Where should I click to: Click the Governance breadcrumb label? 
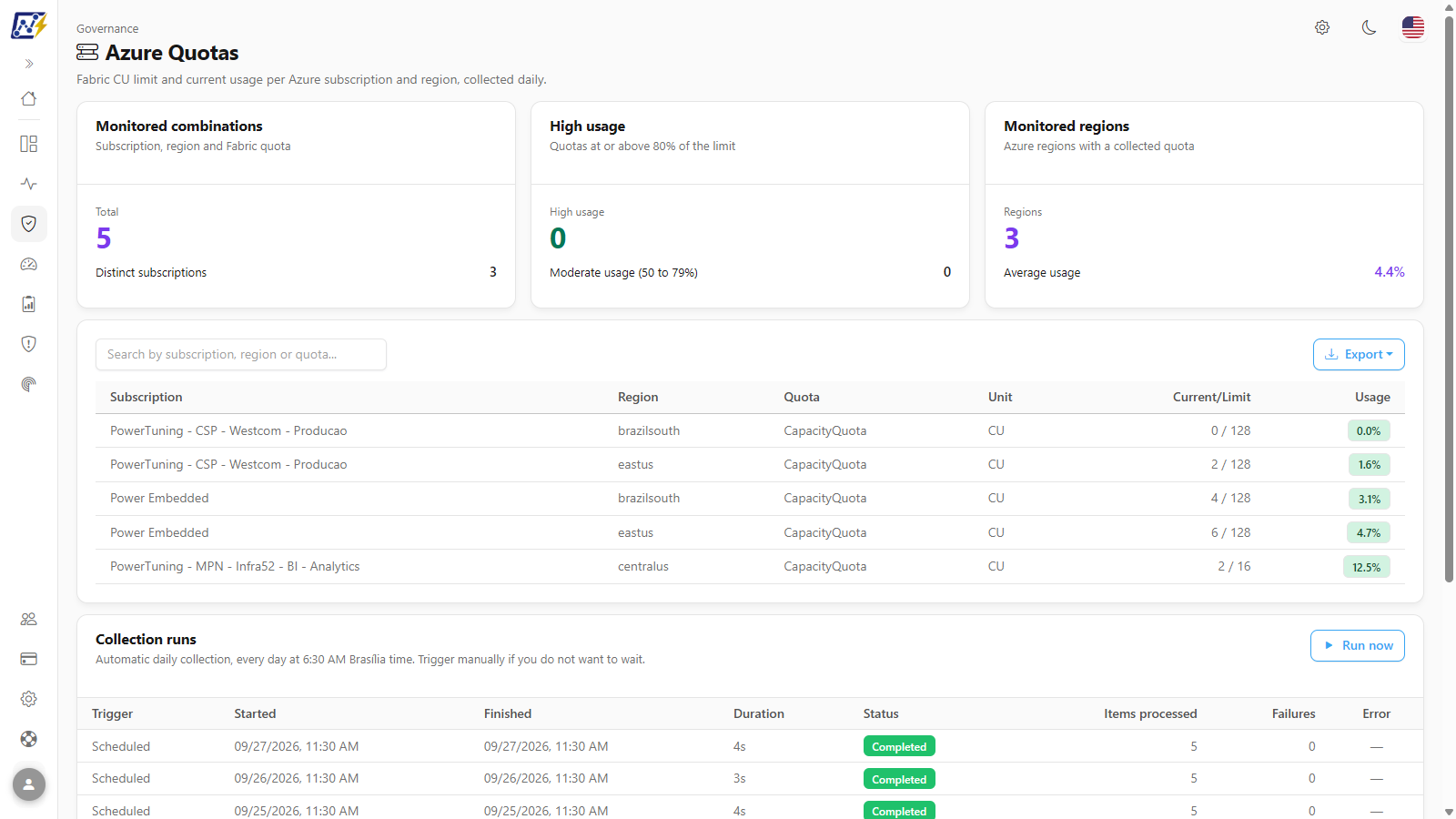pos(107,29)
